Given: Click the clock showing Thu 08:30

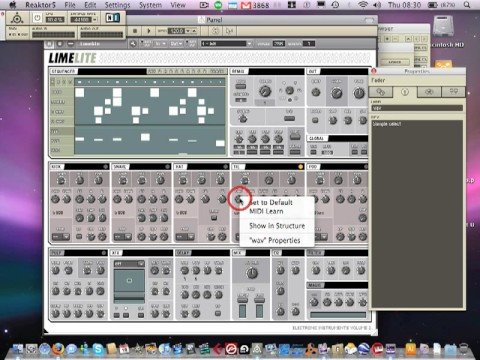Looking at the screenshot, I should point(404,5).
